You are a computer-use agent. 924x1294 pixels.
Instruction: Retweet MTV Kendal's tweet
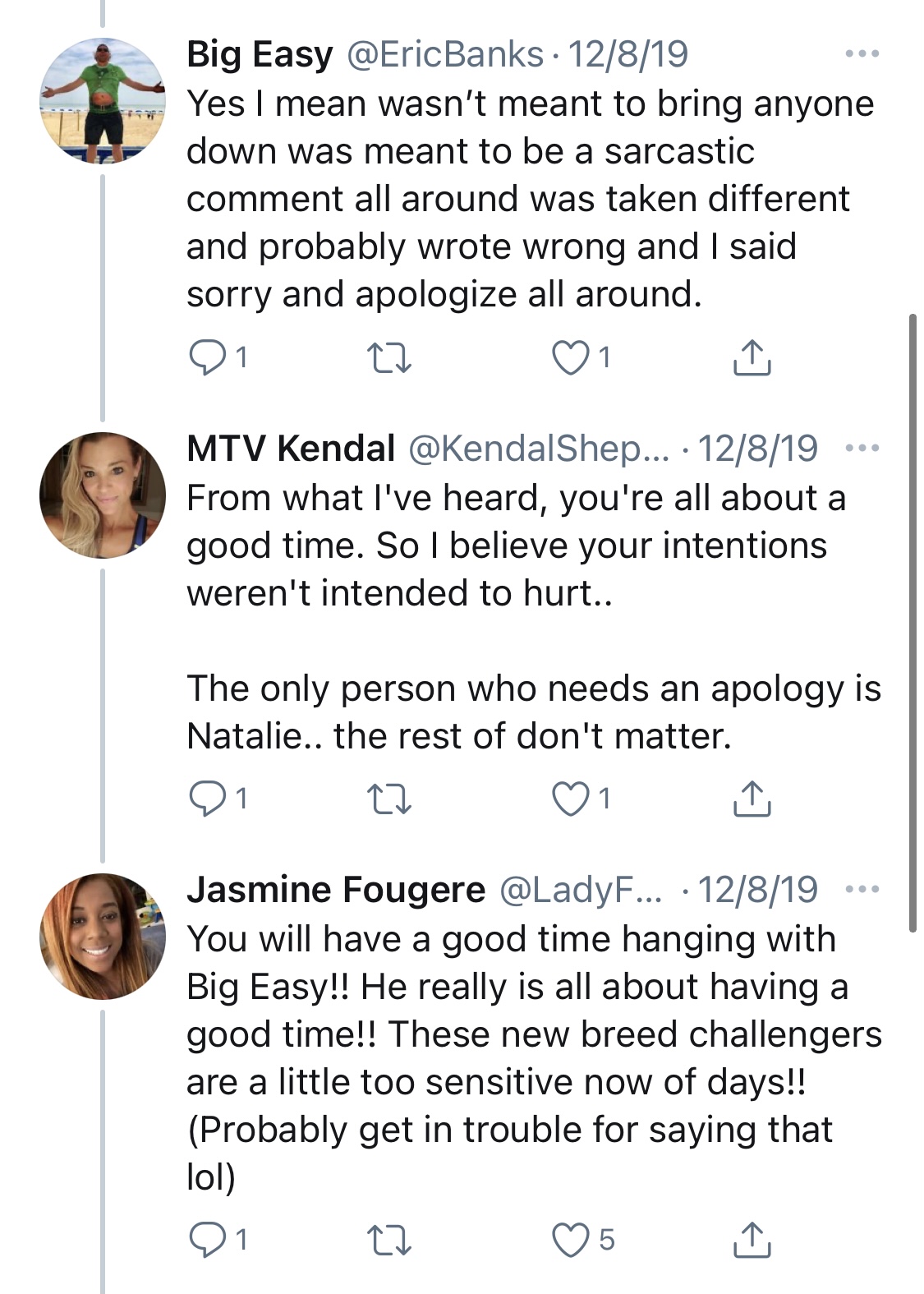coord(388,799)
